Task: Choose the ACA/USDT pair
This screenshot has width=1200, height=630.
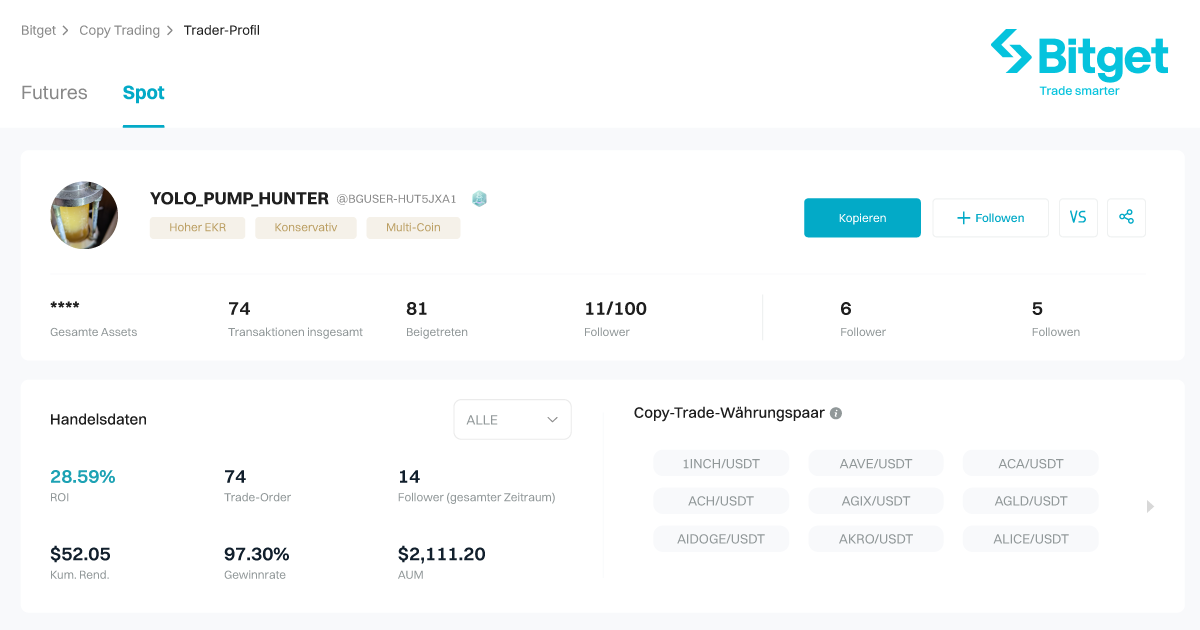Action: coord(1030,463)
